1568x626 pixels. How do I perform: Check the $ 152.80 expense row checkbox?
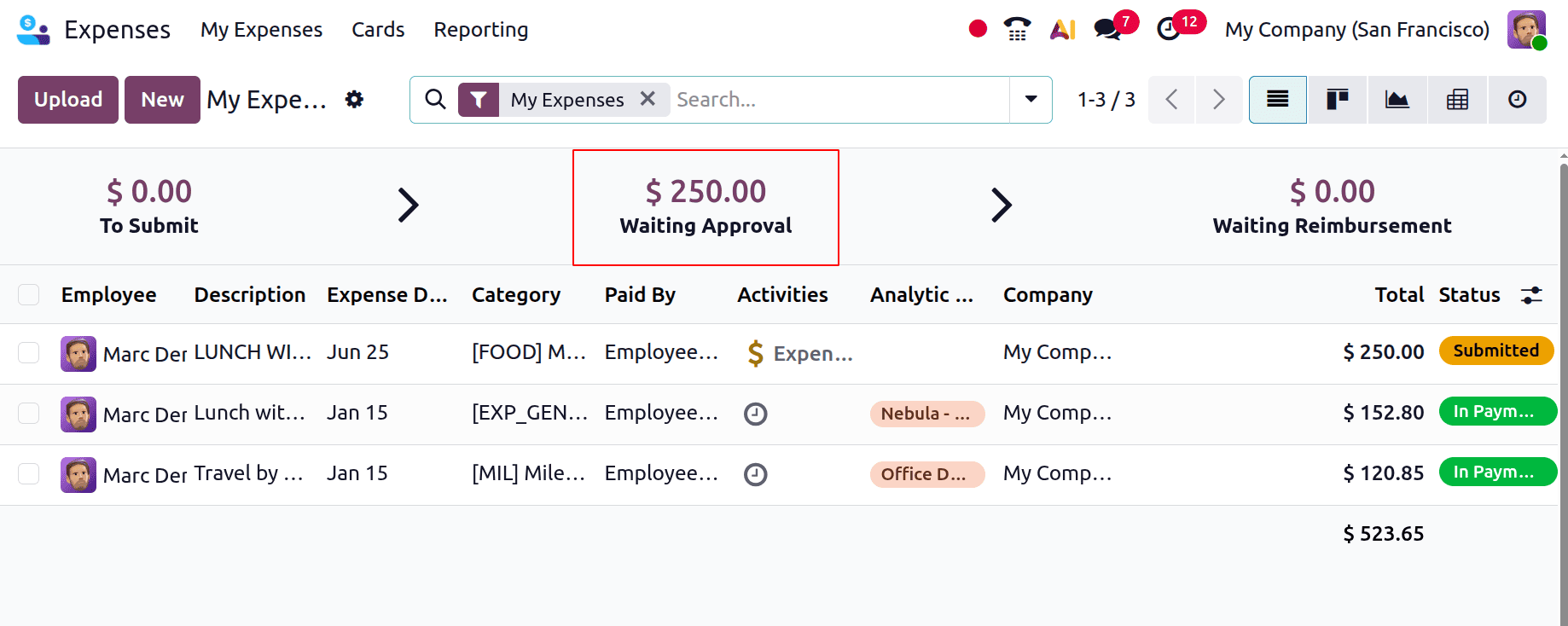pyautogui.click(x=29, y=414)
